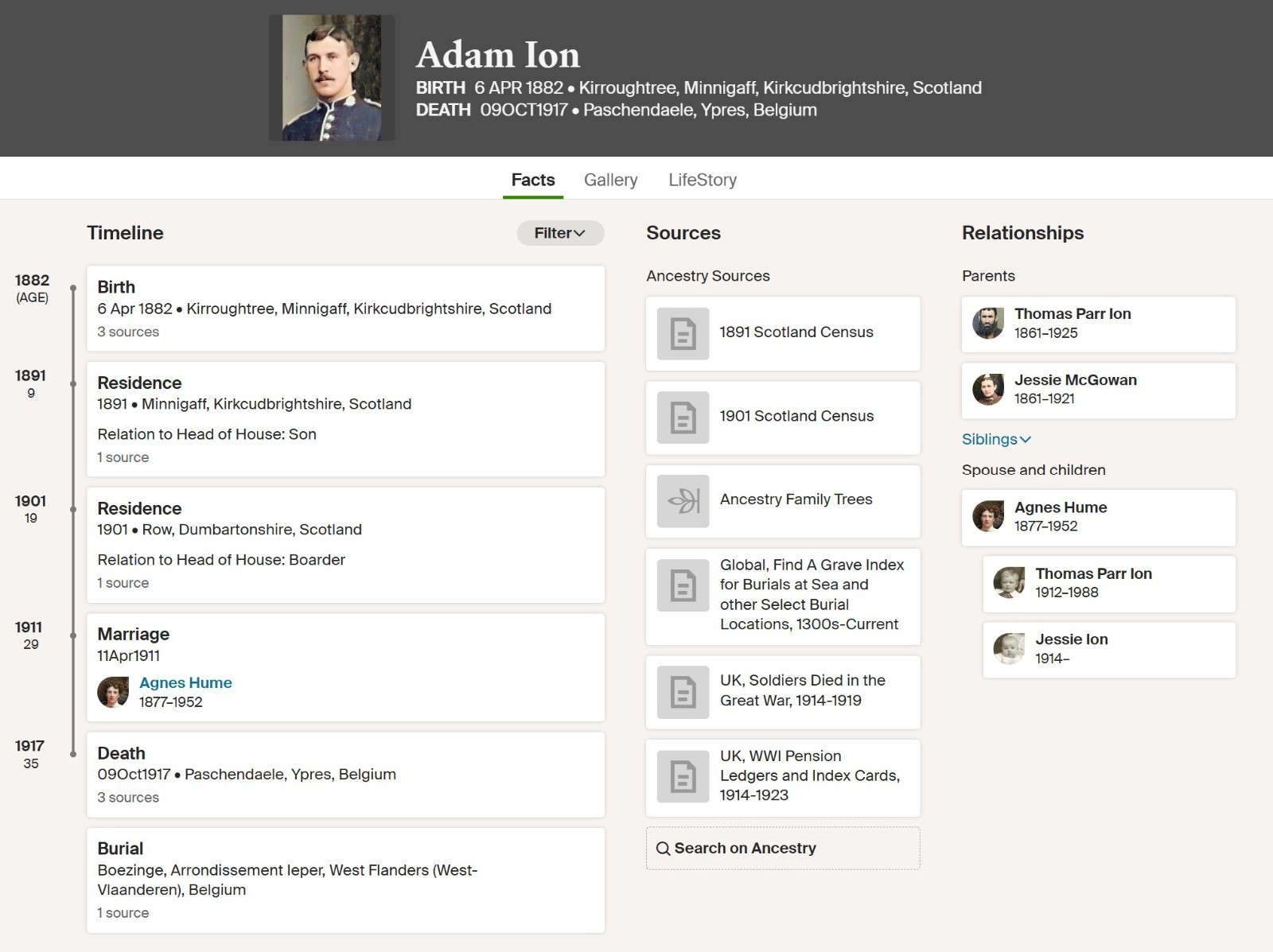Image resolution: width=1273 pixels, height=952 pixels.
Task: Switch to the Gallery tab
Action: pyautogui.click(x=610, y=180)
